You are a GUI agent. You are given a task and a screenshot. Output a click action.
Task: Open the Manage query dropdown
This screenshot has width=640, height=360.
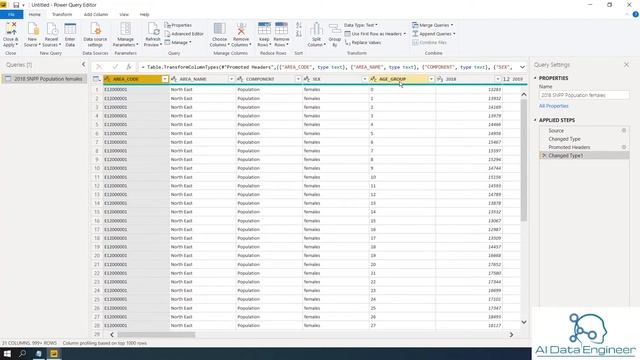(x=178, y=42)
